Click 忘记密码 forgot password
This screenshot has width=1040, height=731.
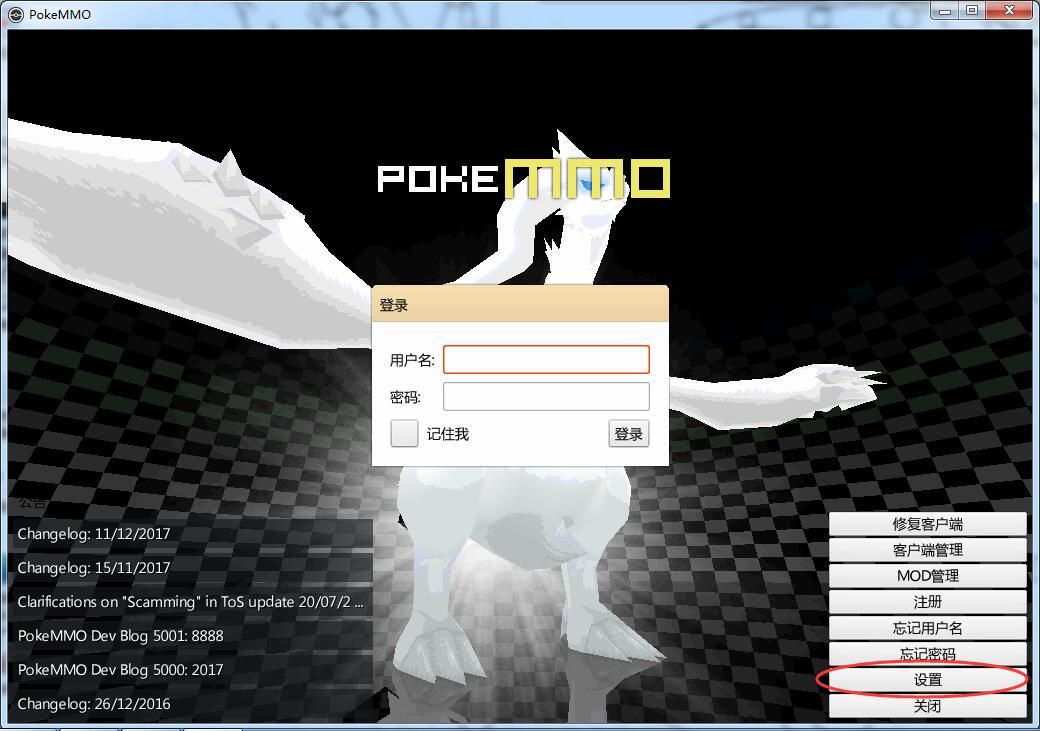[928, 653]
